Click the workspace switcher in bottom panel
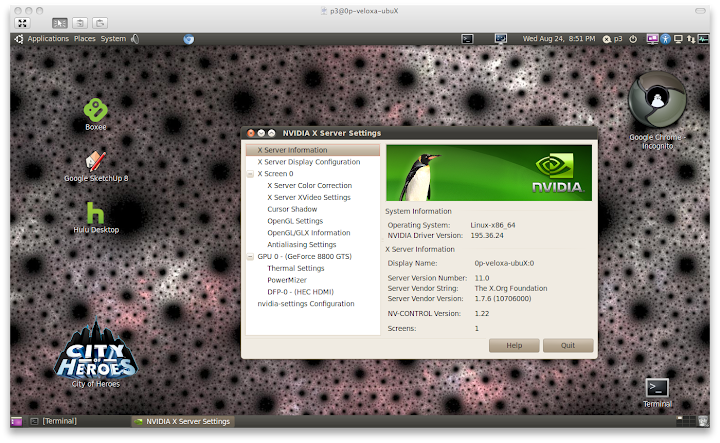Screen dimensions: 720x443 point(686,421)
